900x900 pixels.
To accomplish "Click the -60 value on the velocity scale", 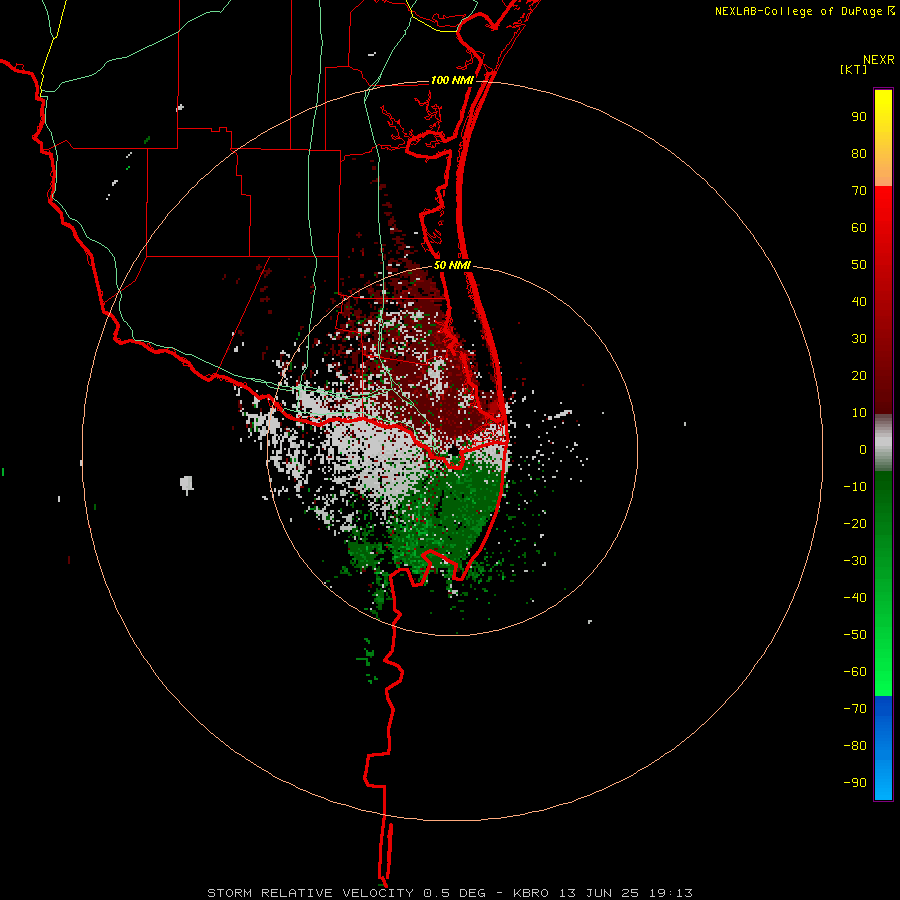I will (855, 672).
